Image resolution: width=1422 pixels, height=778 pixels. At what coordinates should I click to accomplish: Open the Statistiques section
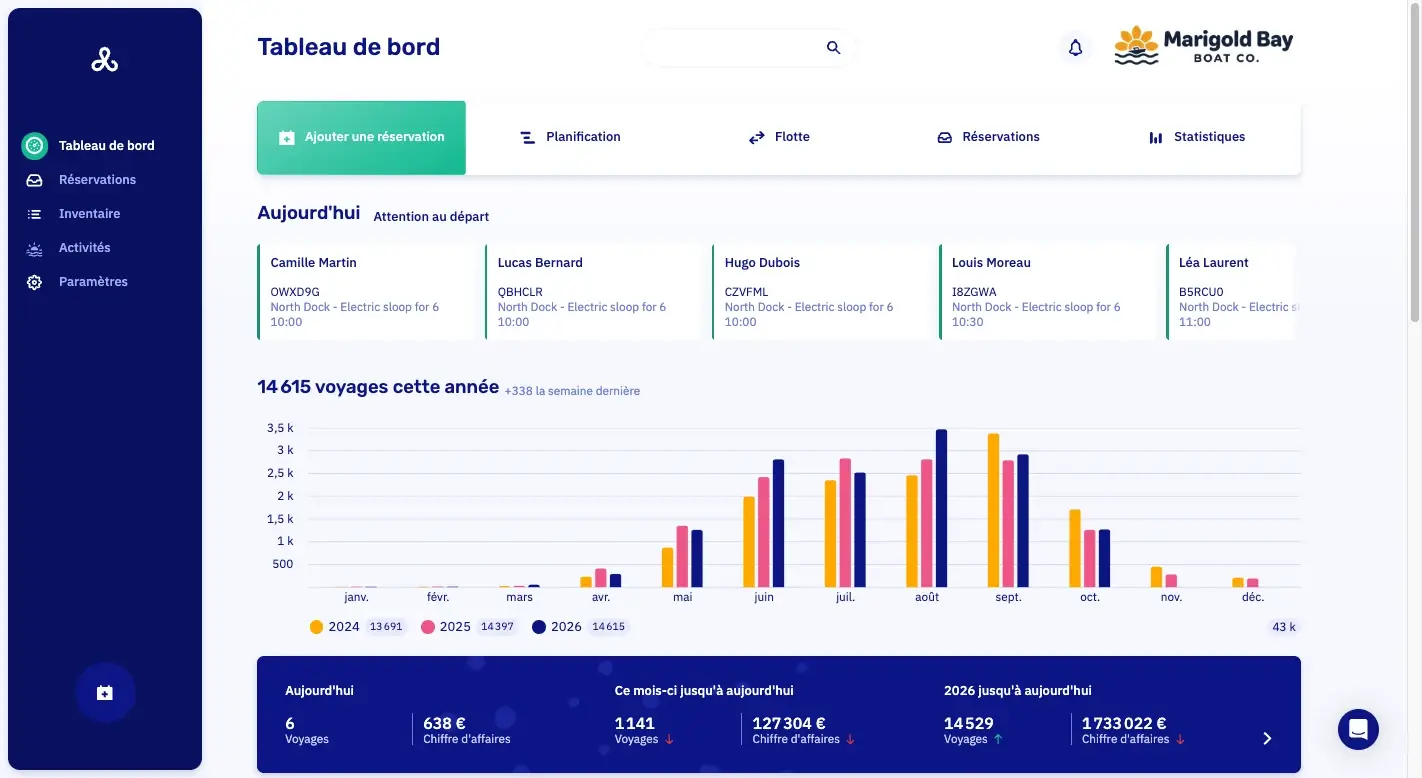tap(1197, 137)
